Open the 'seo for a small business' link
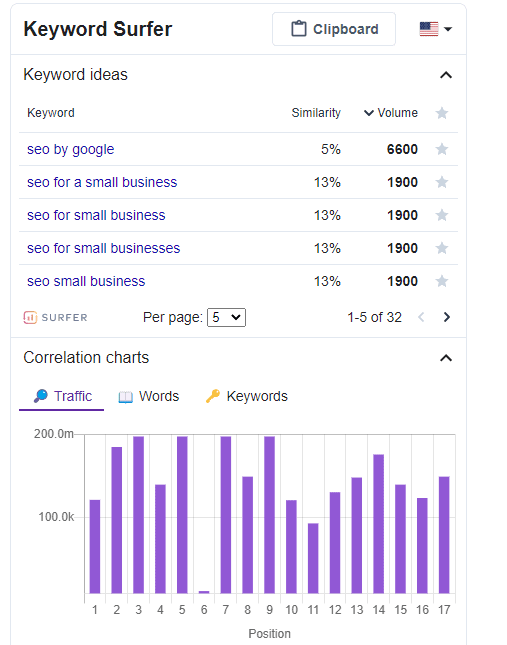The width and height of the screenshot is (507, 645). (x=102, y=182)
